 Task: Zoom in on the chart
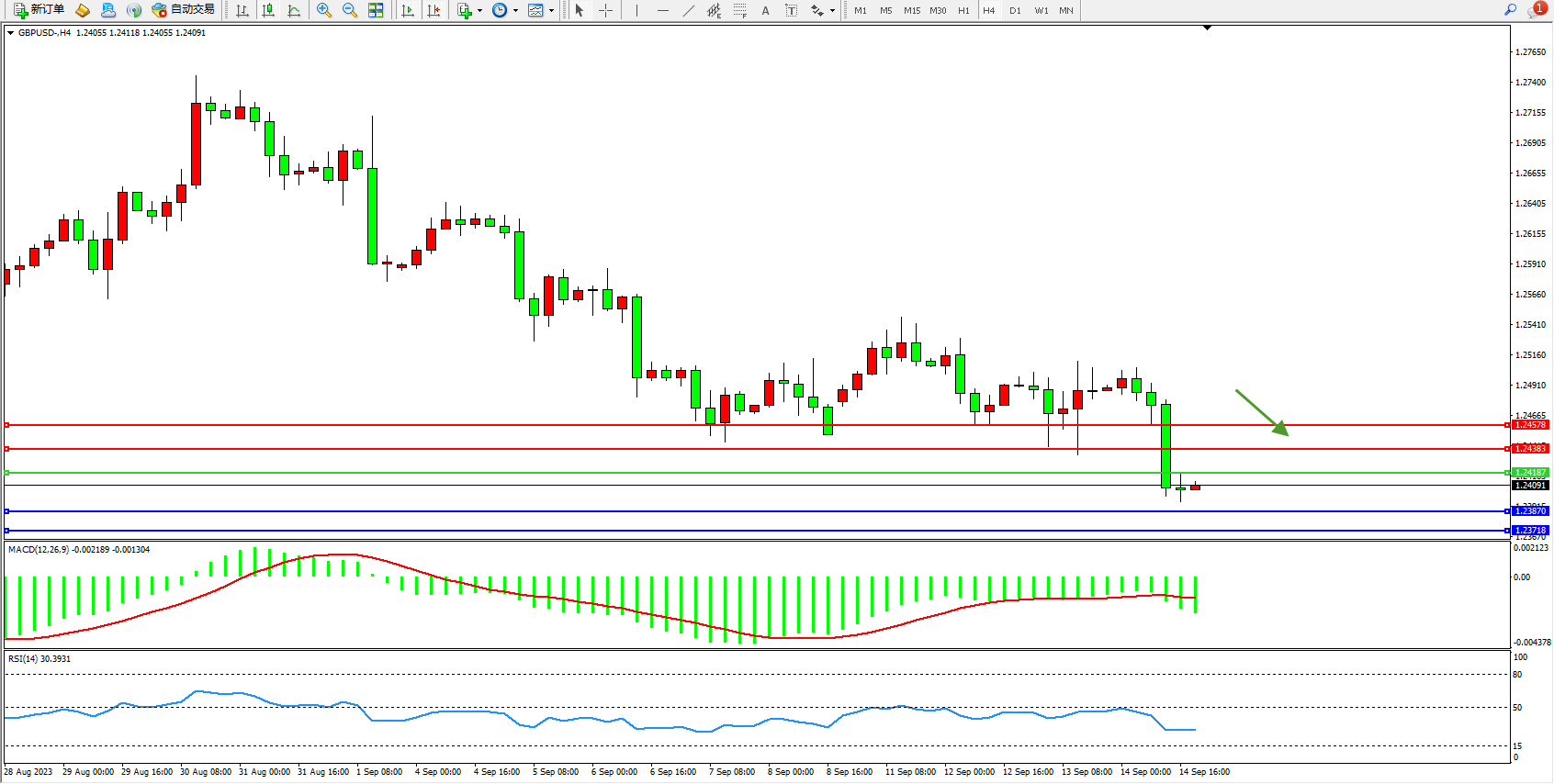point(324,10)
